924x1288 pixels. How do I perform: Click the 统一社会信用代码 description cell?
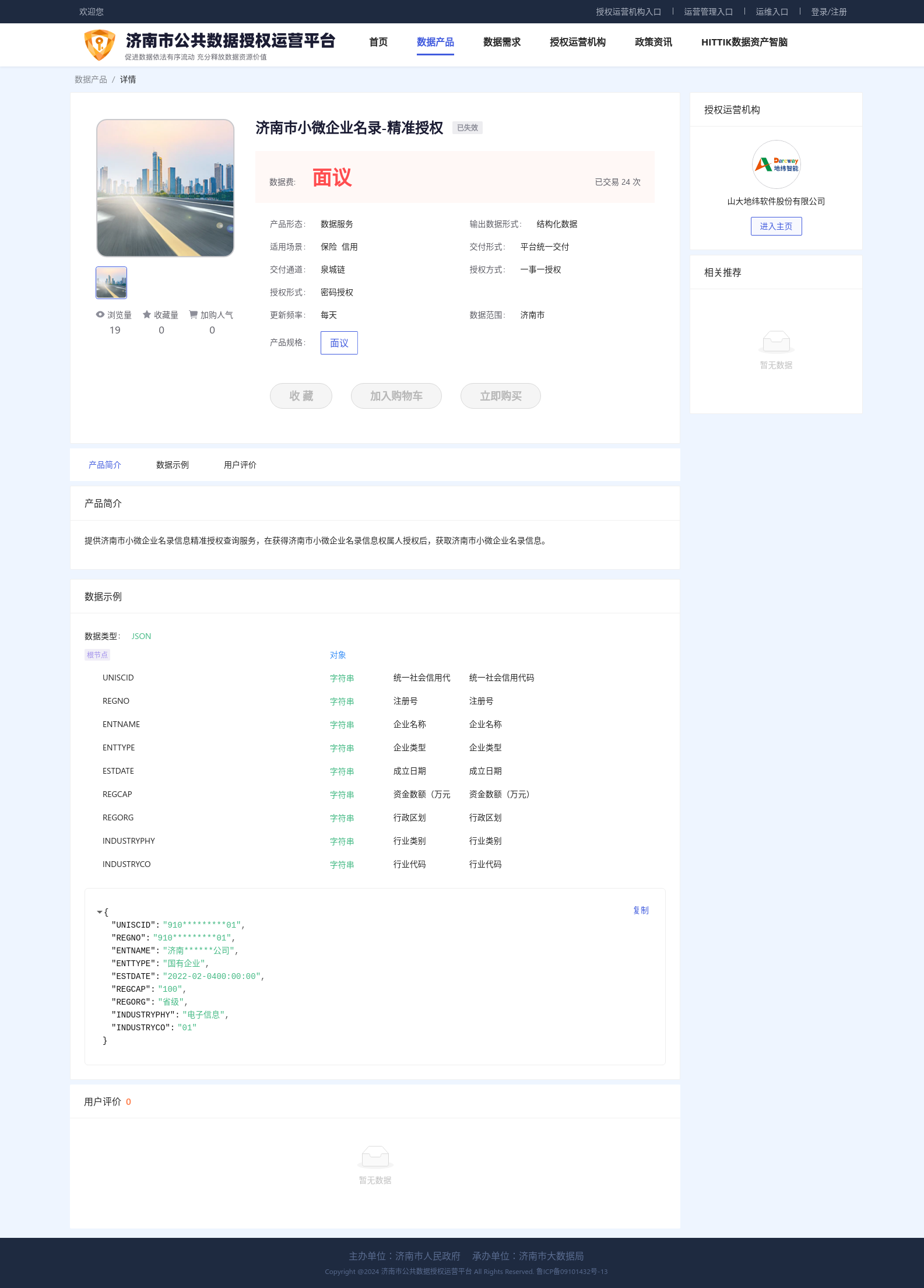point(502,678)
